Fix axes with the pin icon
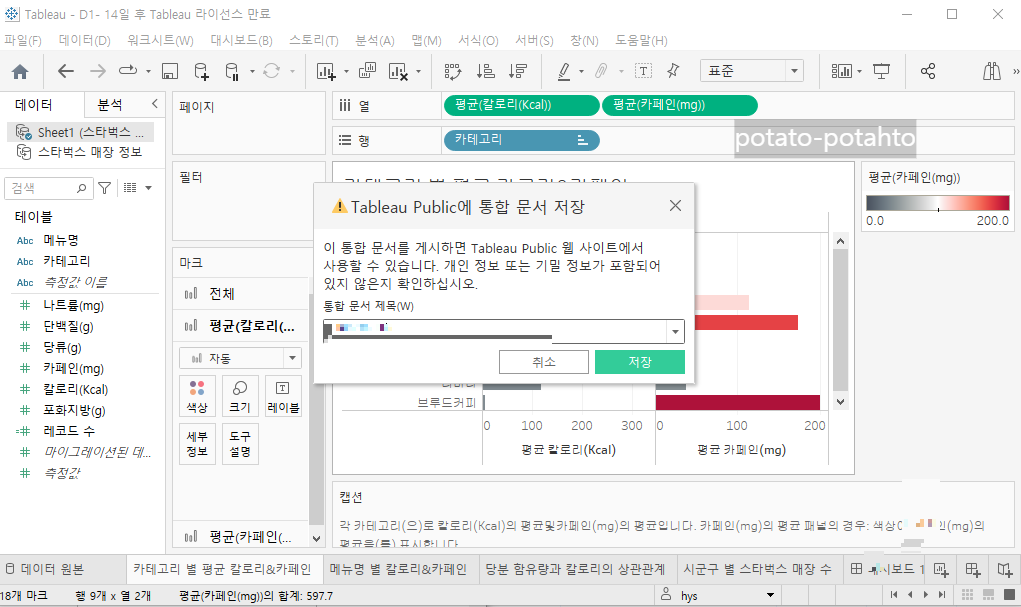1021x607 pixels. point(673,71)
